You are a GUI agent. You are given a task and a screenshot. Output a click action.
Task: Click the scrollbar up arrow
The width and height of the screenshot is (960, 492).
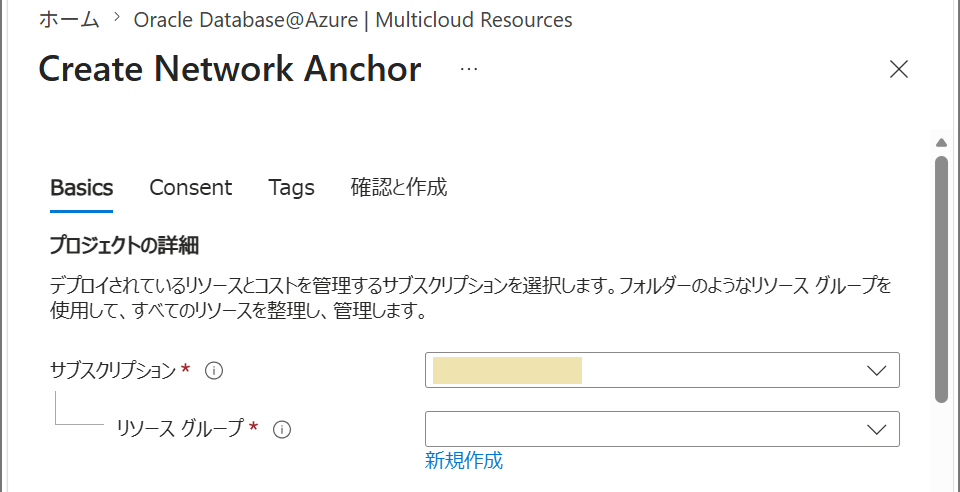tap(942, 143)
